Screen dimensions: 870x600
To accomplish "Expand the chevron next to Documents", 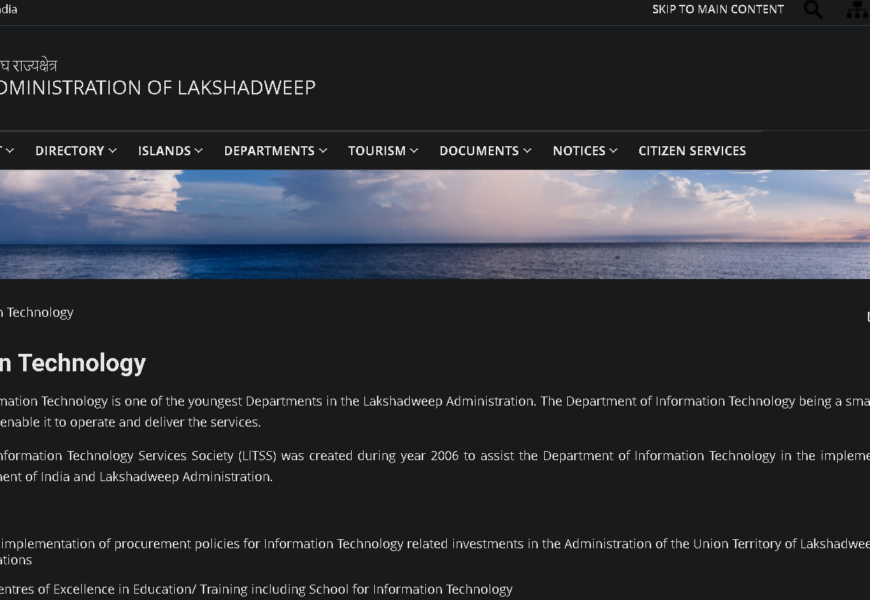I will 527,151.
